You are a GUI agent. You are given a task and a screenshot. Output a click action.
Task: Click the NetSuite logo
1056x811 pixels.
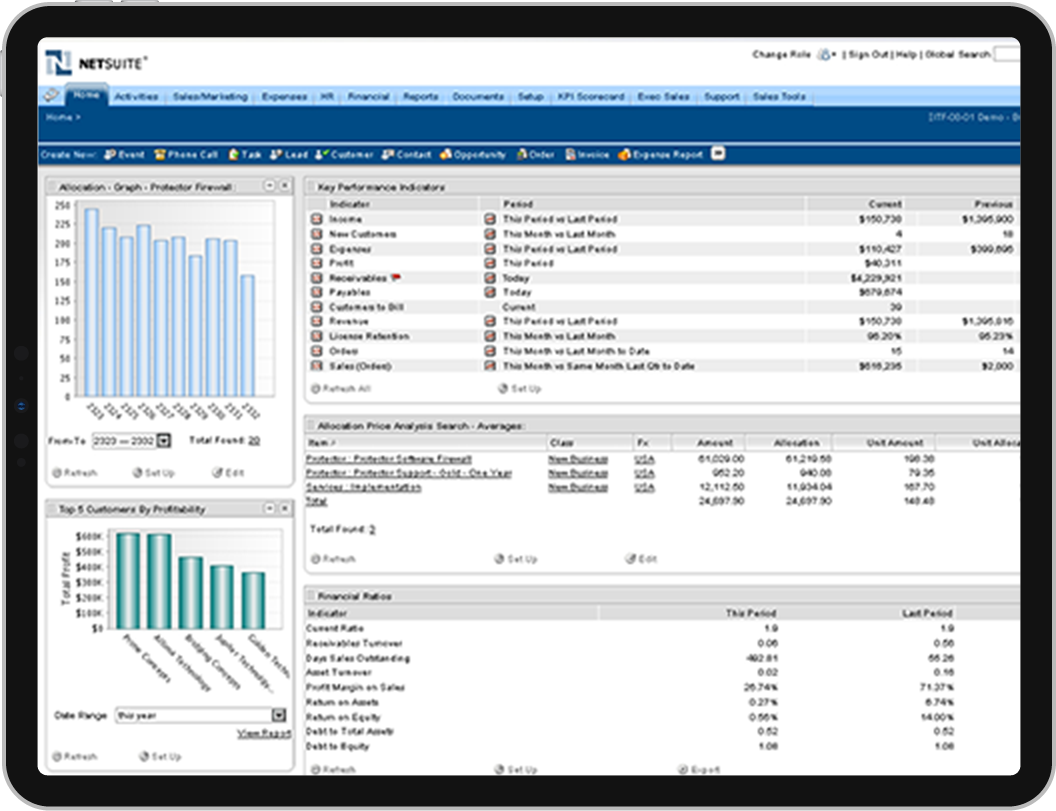coord(96,63)
